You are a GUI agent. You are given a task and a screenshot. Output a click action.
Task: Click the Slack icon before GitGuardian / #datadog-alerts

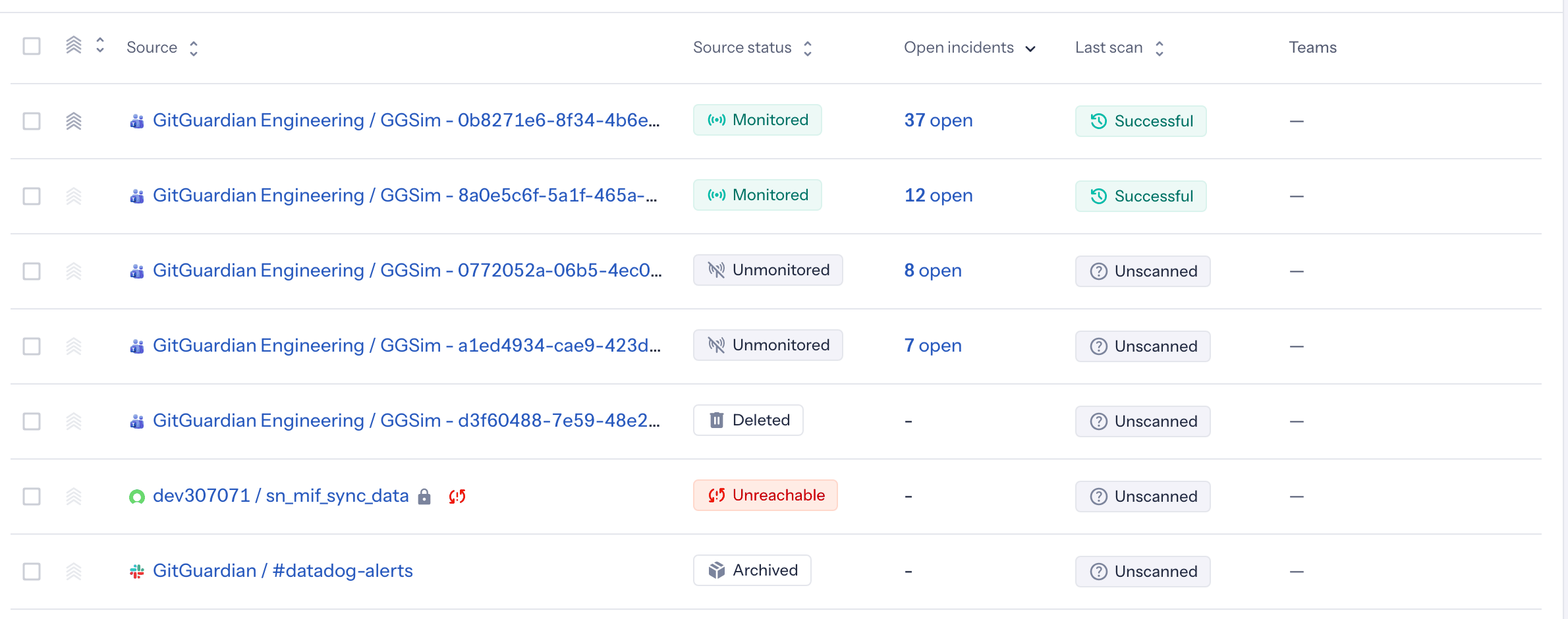(137, 572)
